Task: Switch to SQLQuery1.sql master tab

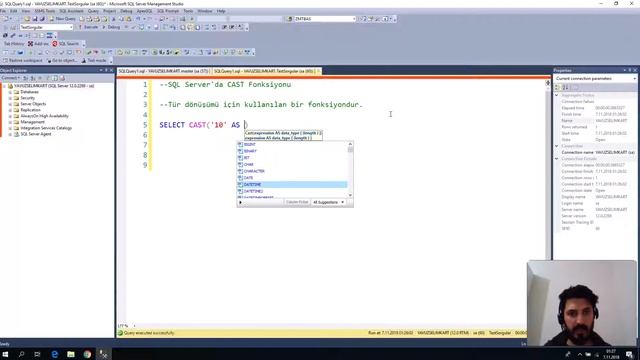Action: click(163, 71)
